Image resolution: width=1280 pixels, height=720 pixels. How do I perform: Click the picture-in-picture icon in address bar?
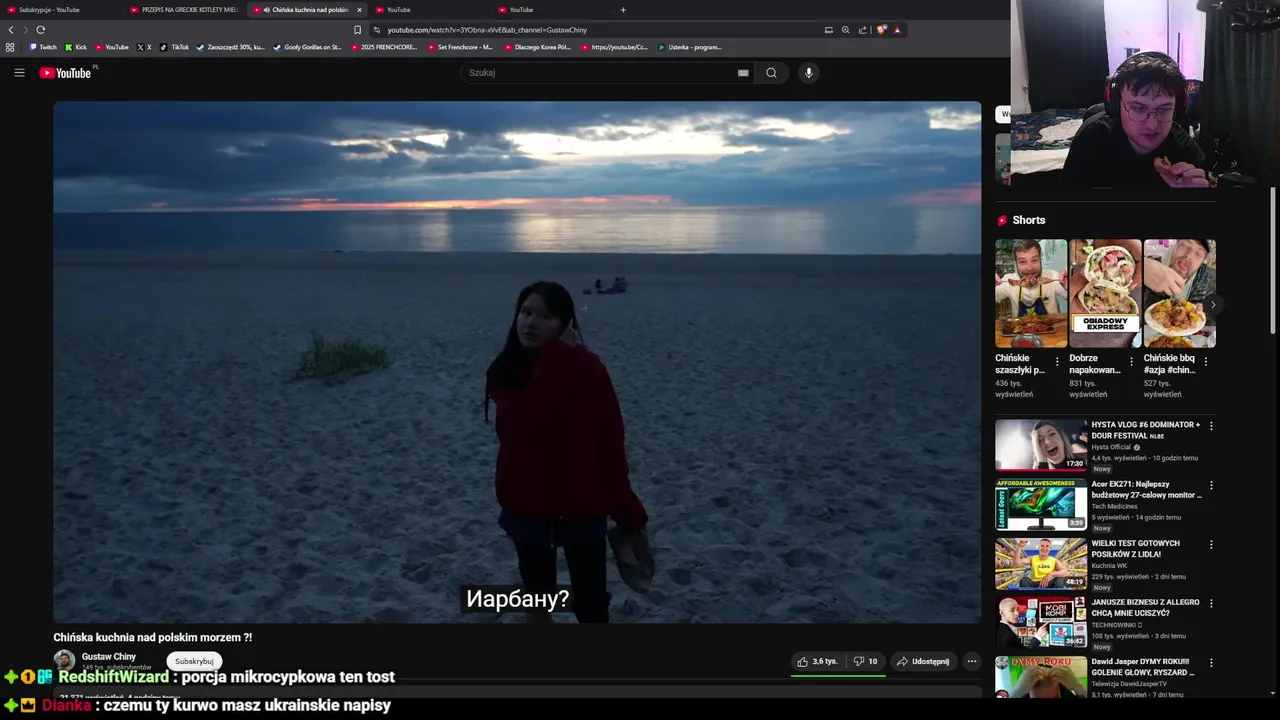(x=828, y=30)
